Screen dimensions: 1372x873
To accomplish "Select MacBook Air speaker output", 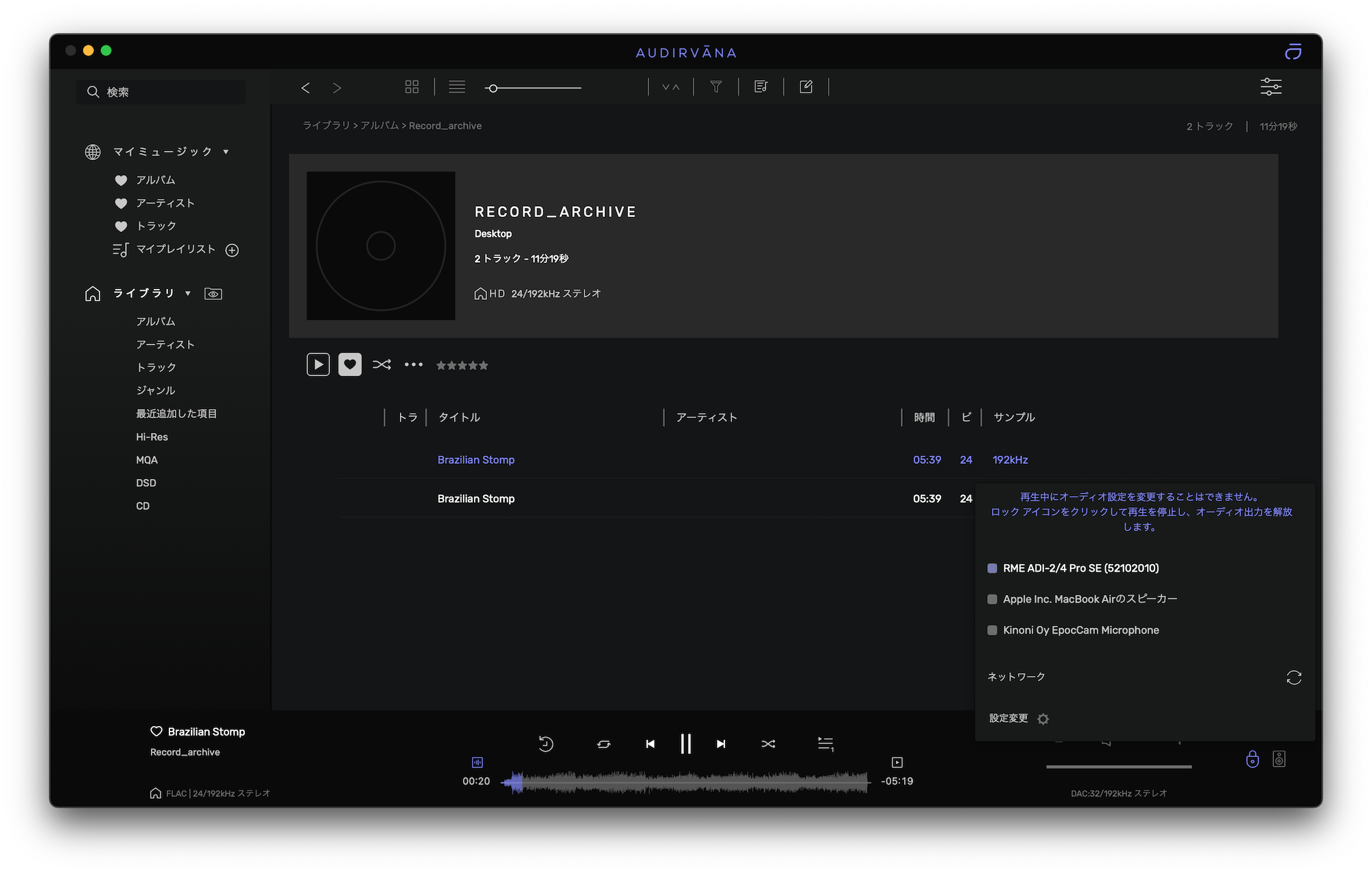I will (x=1089, y=599).
